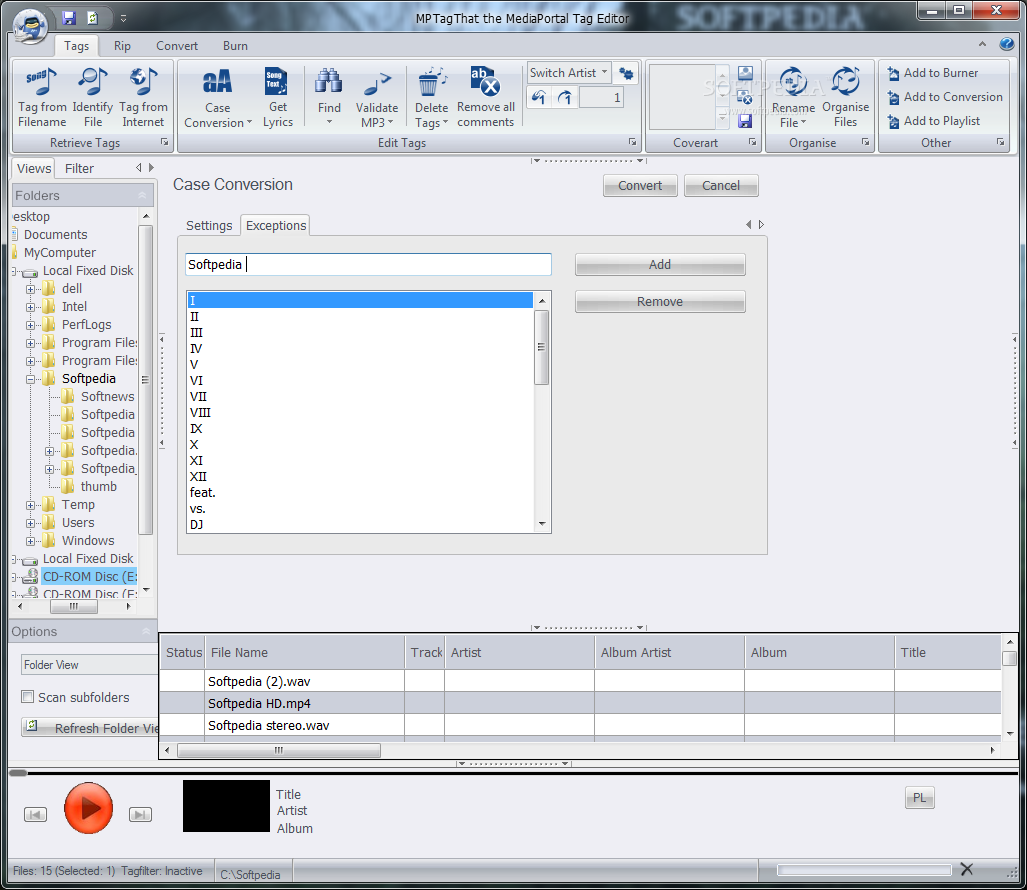This screenshot has width=1027, height=890.
Task: Open the Settings tab in Case Conversion
Action: pyautogui.click(x=209, y=225)
